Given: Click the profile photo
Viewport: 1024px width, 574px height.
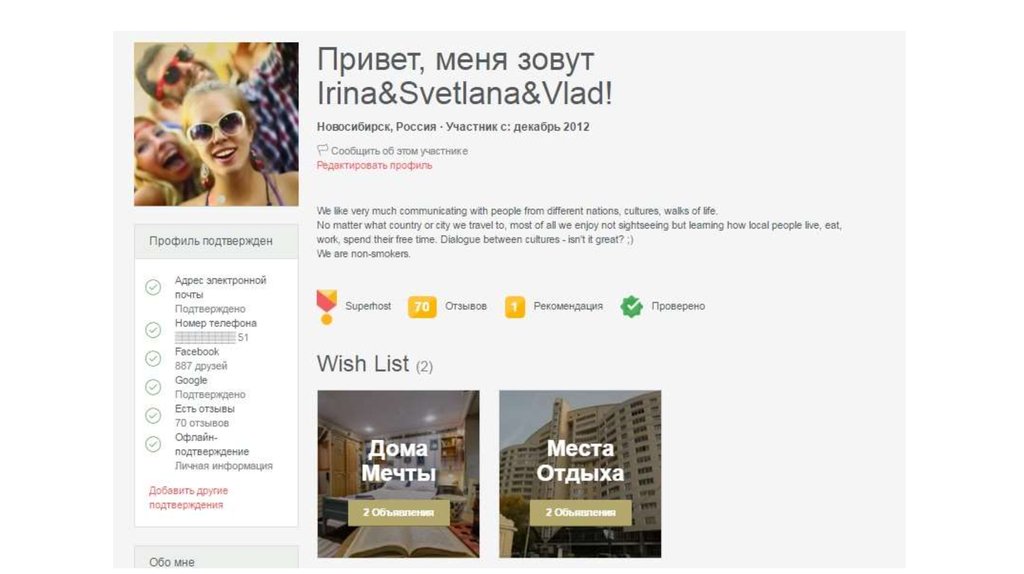Looking at the screenshot, I should click(x=216, y=124).
